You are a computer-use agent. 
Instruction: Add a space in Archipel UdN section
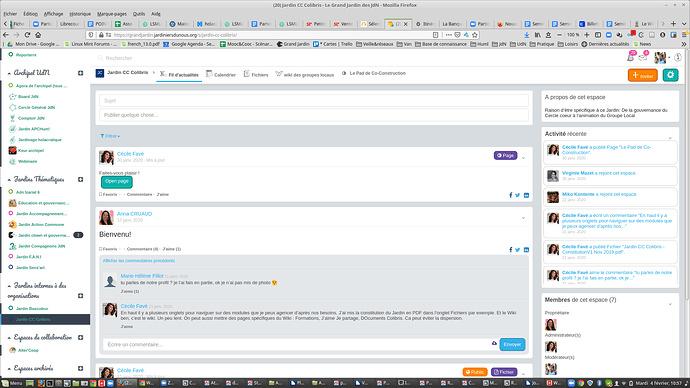(x=81, y=73)
